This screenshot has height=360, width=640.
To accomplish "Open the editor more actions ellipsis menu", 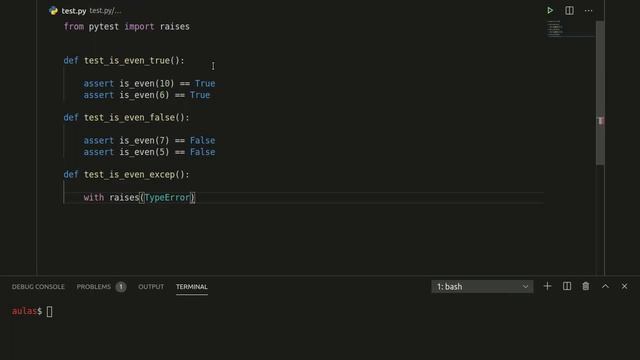I will click(588, 11).
